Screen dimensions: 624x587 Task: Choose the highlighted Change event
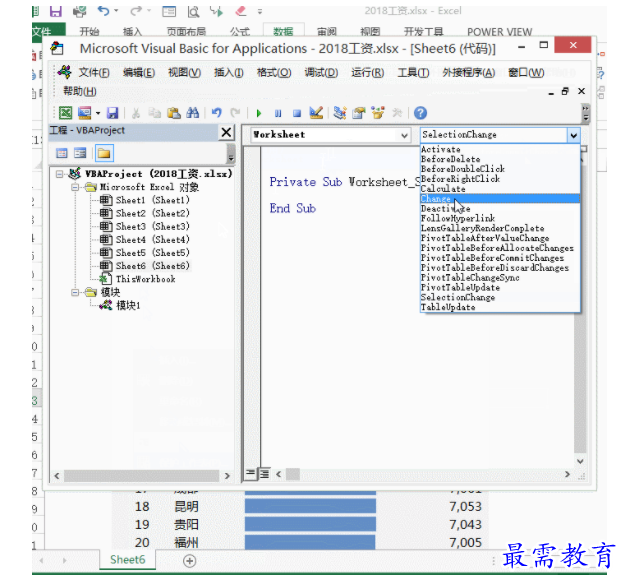pyautogui.click(x=500, y=199)
